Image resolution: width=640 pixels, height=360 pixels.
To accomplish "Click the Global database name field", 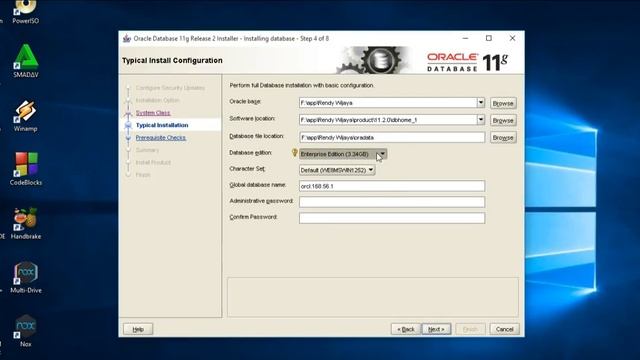I will pyautogui.click(x=392, y=186).
